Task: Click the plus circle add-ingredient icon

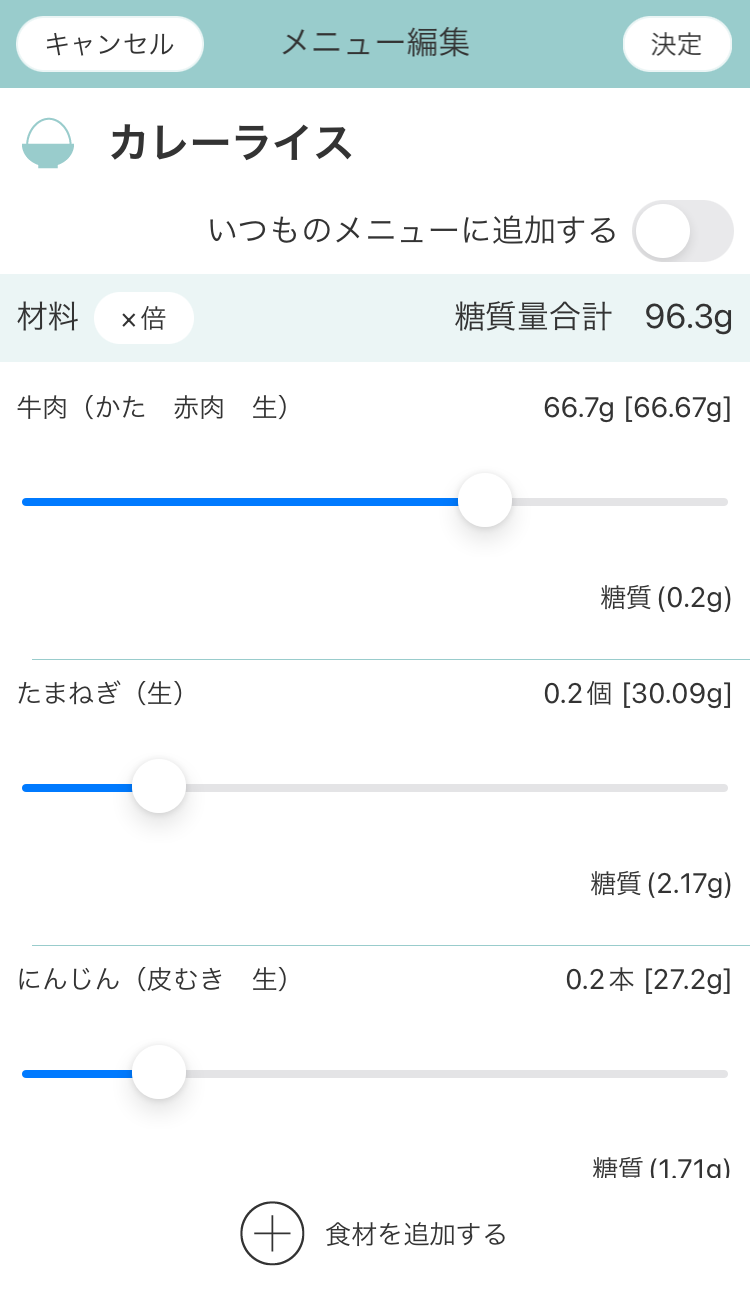Action: pyautogui.click(x=272, y=1233)
